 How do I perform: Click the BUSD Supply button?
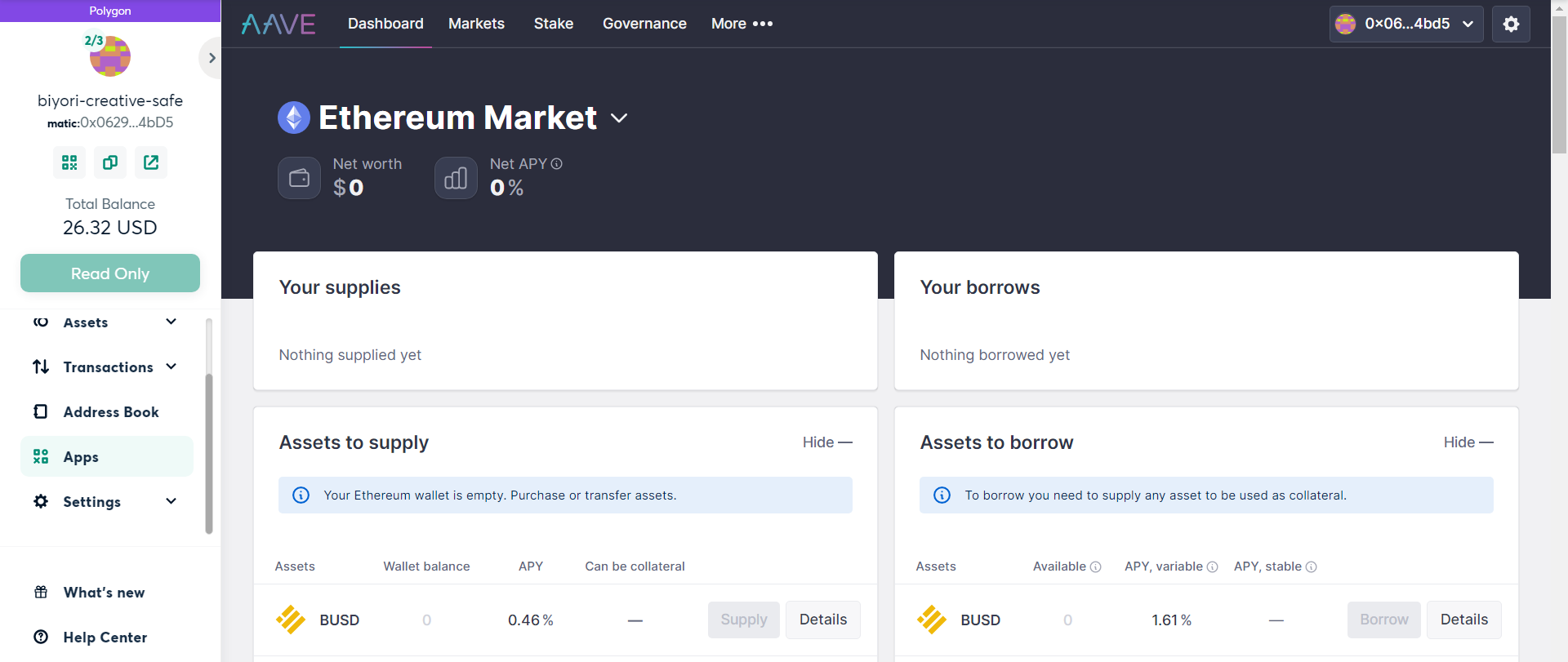pyautogui.click(x=744, y=620)
